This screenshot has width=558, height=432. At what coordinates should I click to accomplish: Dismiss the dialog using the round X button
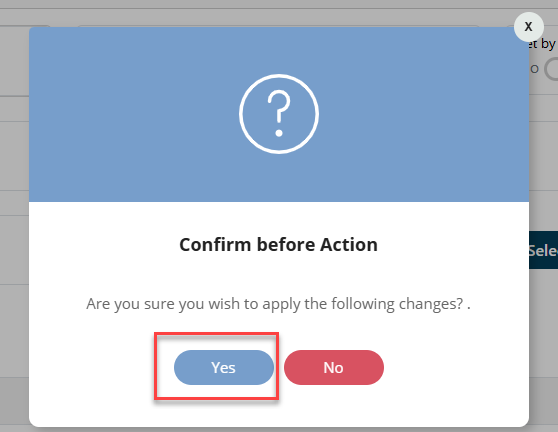(x=528, y=27)
